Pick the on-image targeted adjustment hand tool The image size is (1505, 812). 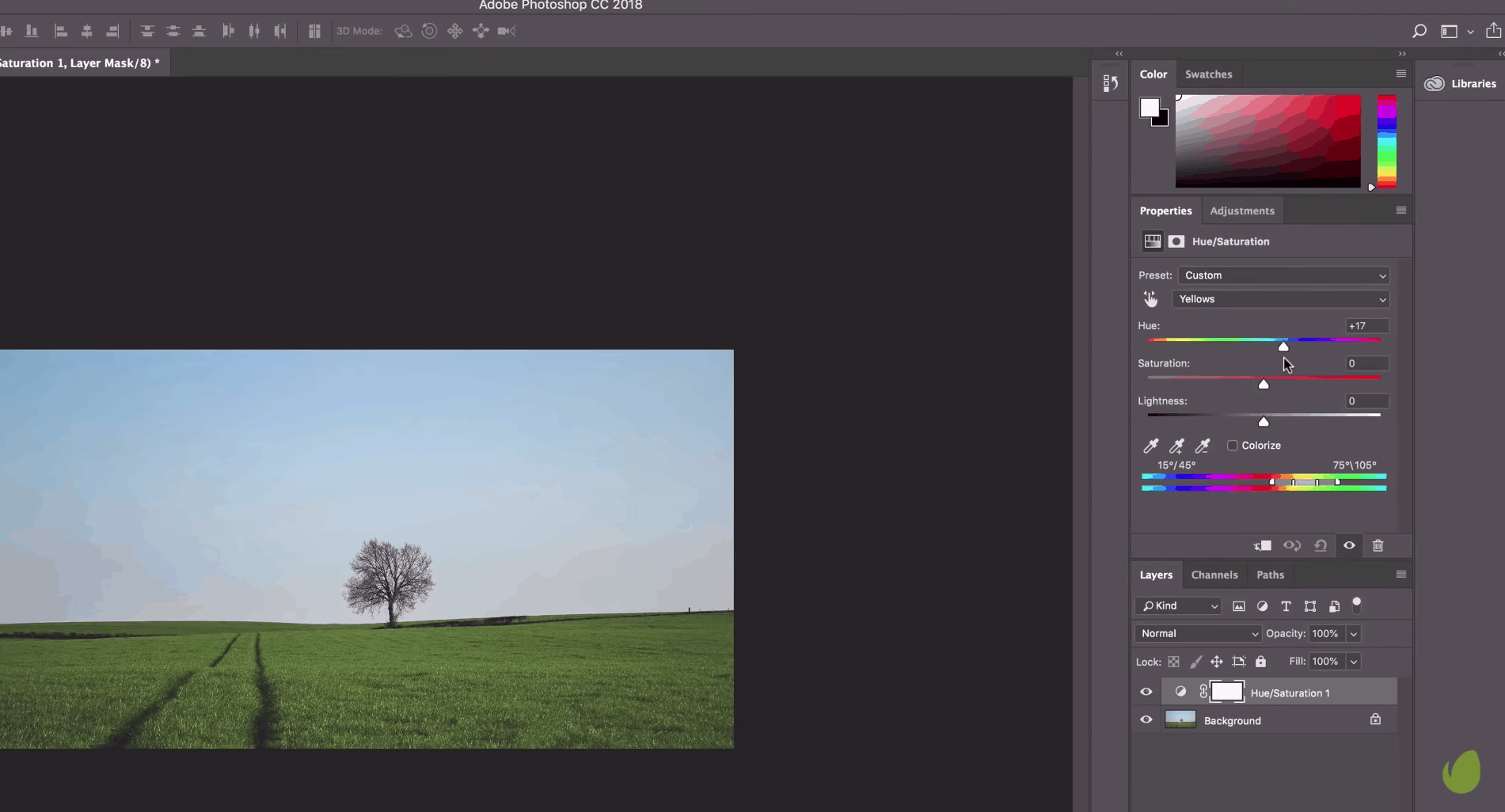(1150, 299)
